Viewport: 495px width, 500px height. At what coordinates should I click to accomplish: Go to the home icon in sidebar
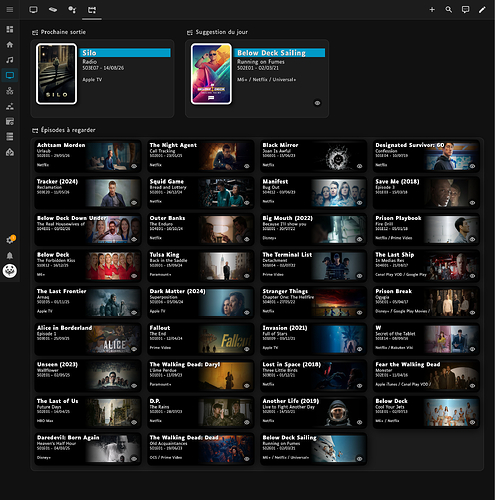[x=10, y=45]
